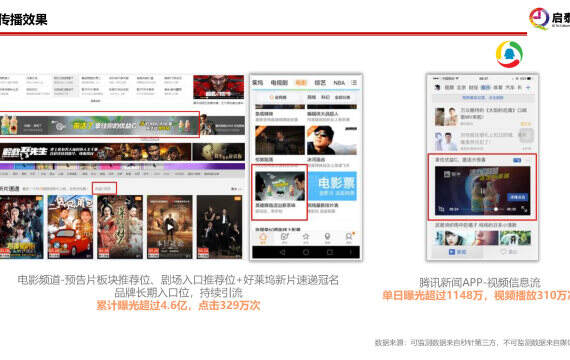Tap the Android back triangle button

(283, 252)
